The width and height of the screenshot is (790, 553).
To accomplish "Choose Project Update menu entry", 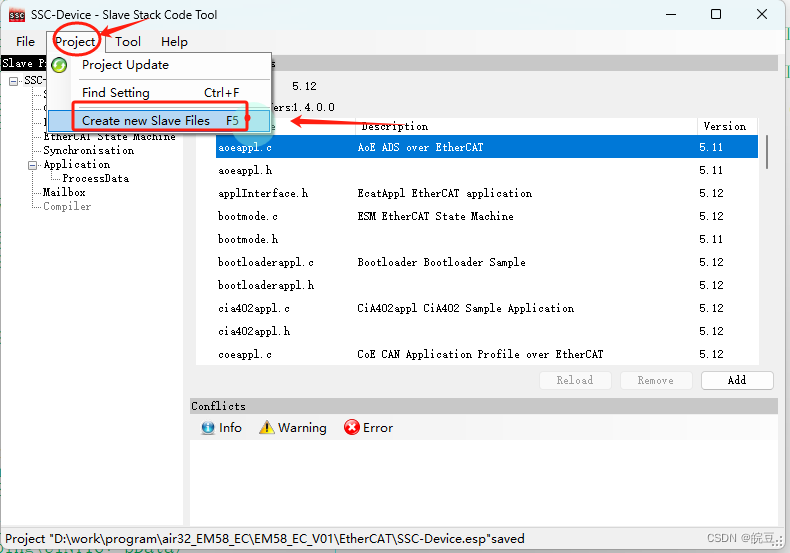I will (160, 65).
